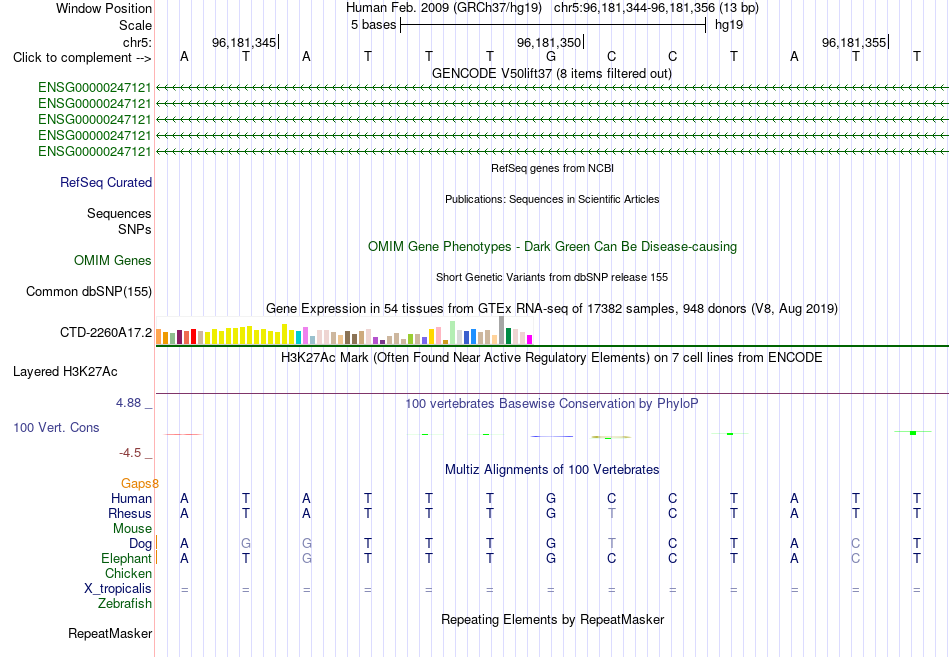Image resolution: width=950 pixels, height=657 pixels.
Task: Click the Dog species label
Action: click(x=140, y=543)
